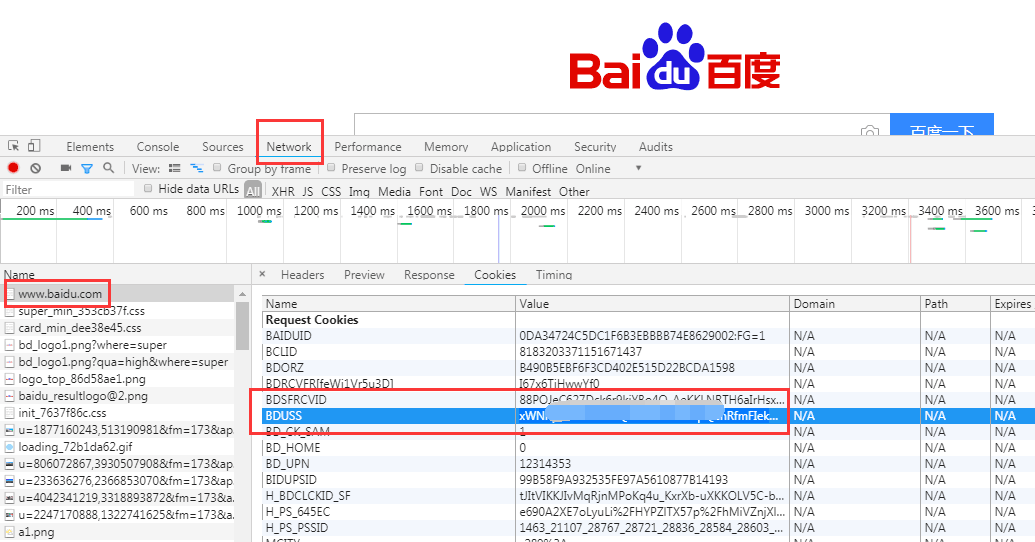Viewport: 1035px width, 542px height.
Task: Select the large request rows view icon
Action: [x=174, y=168]
